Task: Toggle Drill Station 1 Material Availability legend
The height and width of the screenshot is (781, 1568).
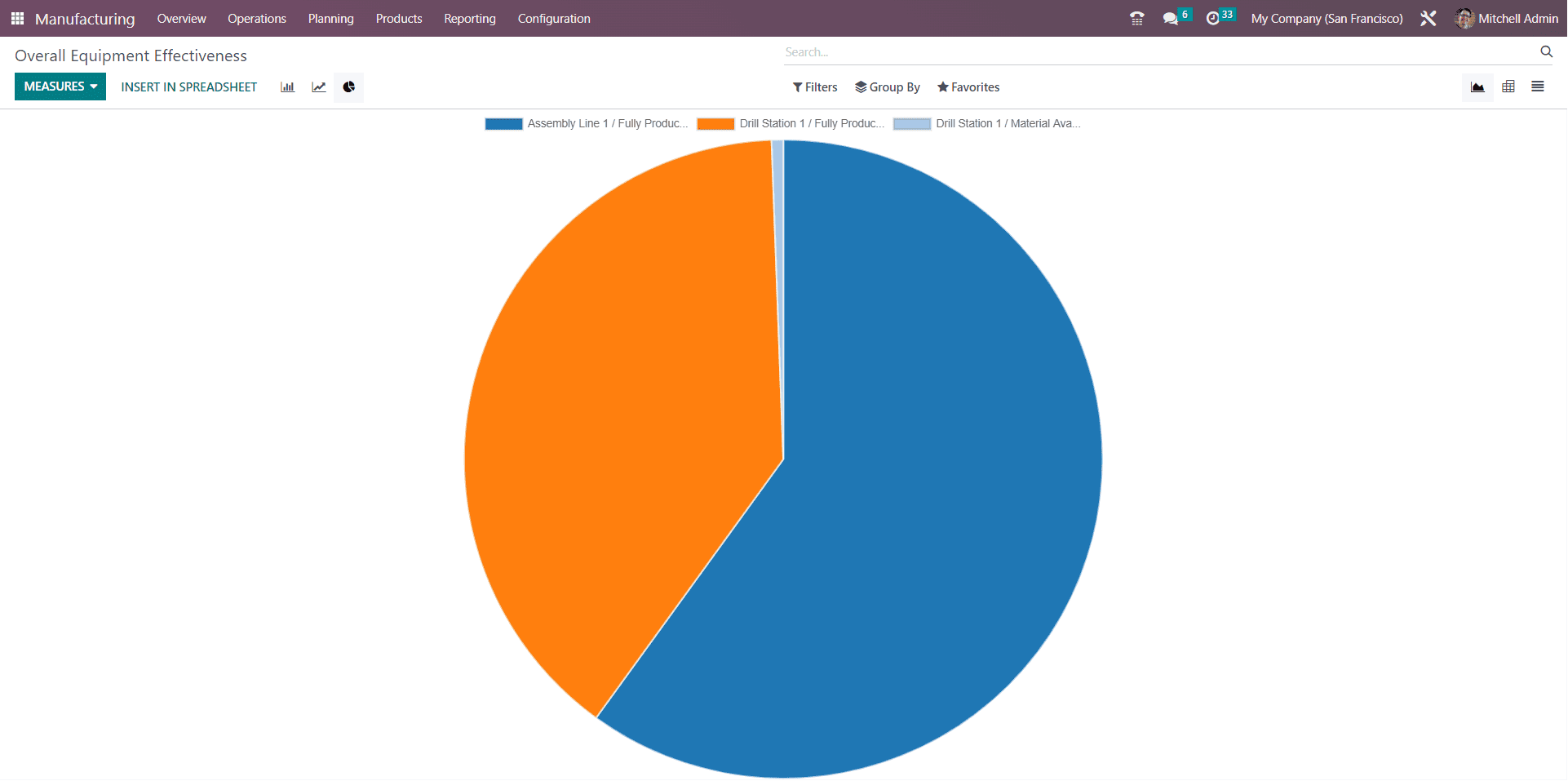Action: 987,124
